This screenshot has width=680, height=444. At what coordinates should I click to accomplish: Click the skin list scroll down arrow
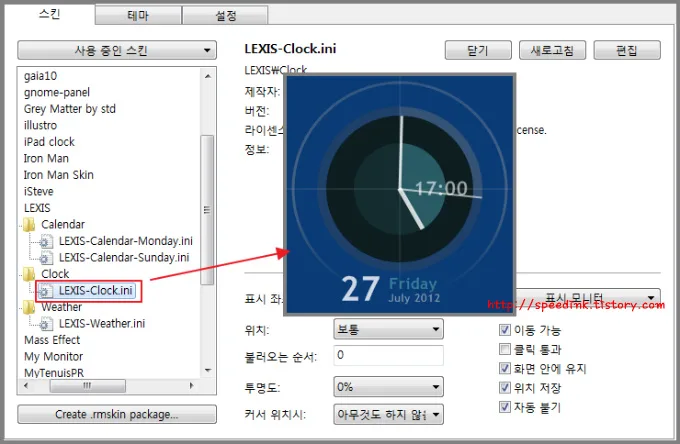pos(208,370)
